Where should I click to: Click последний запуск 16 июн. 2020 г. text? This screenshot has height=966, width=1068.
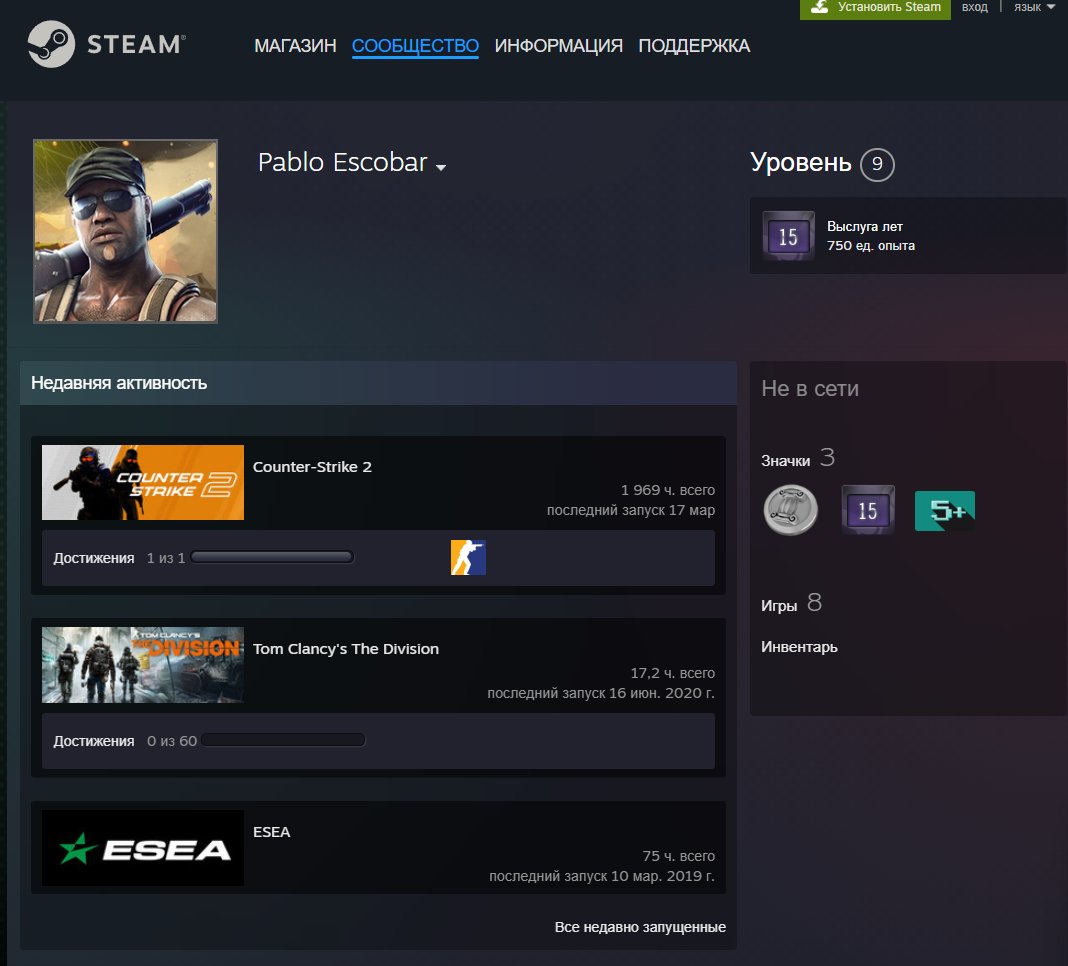[x=601, y=693]
